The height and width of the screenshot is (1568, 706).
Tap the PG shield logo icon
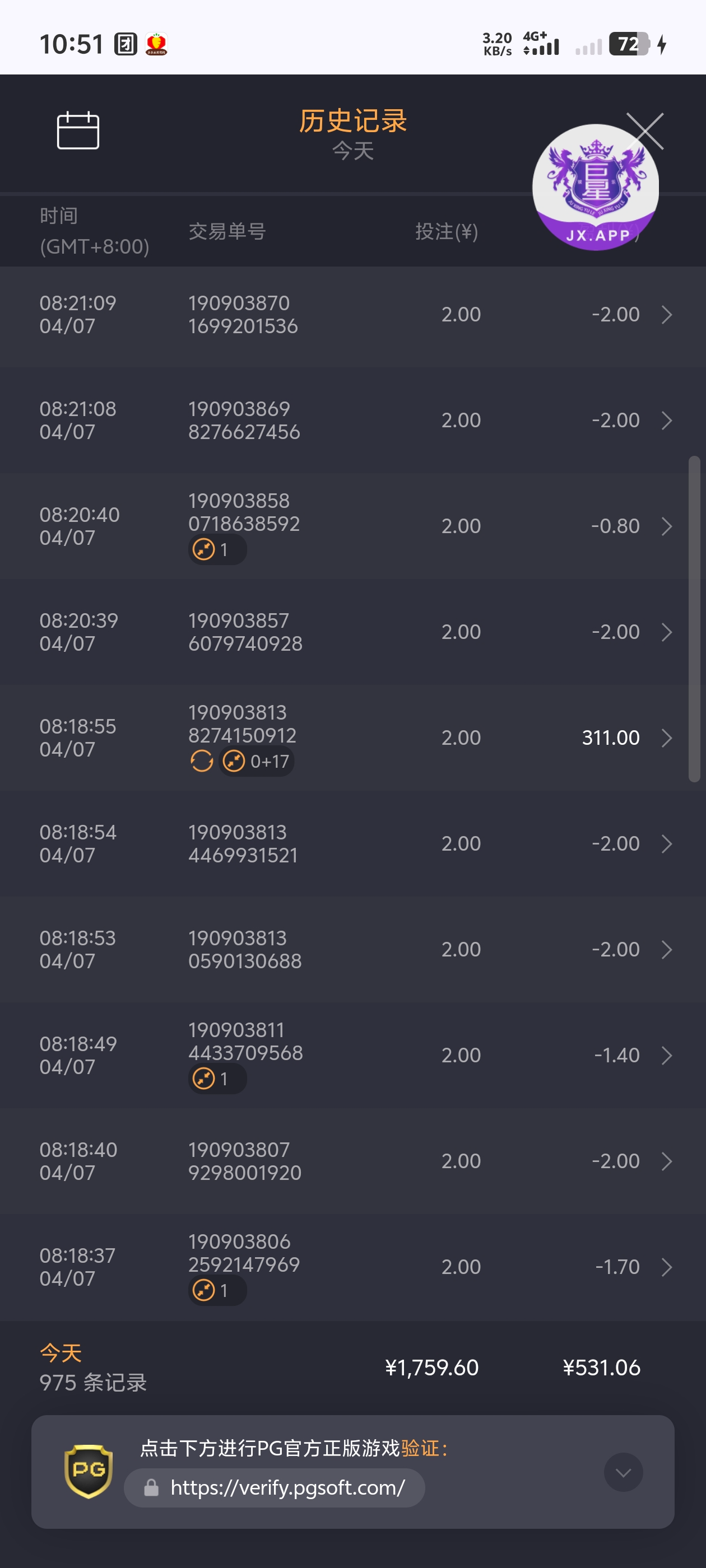click(x=89, y=1471)
